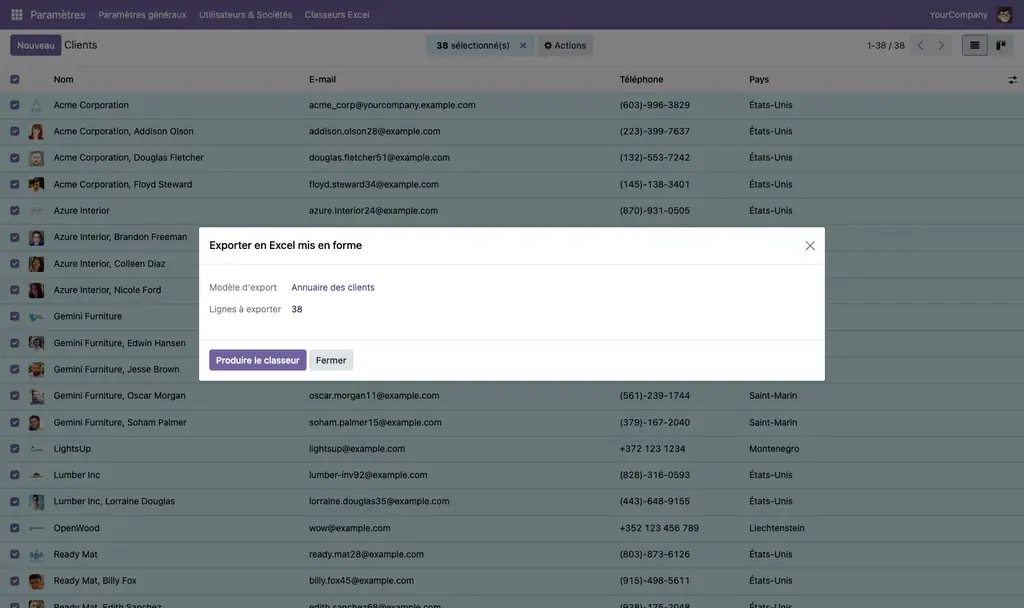
Task: Go to next page arrow
Action: (x=941, y=46)
